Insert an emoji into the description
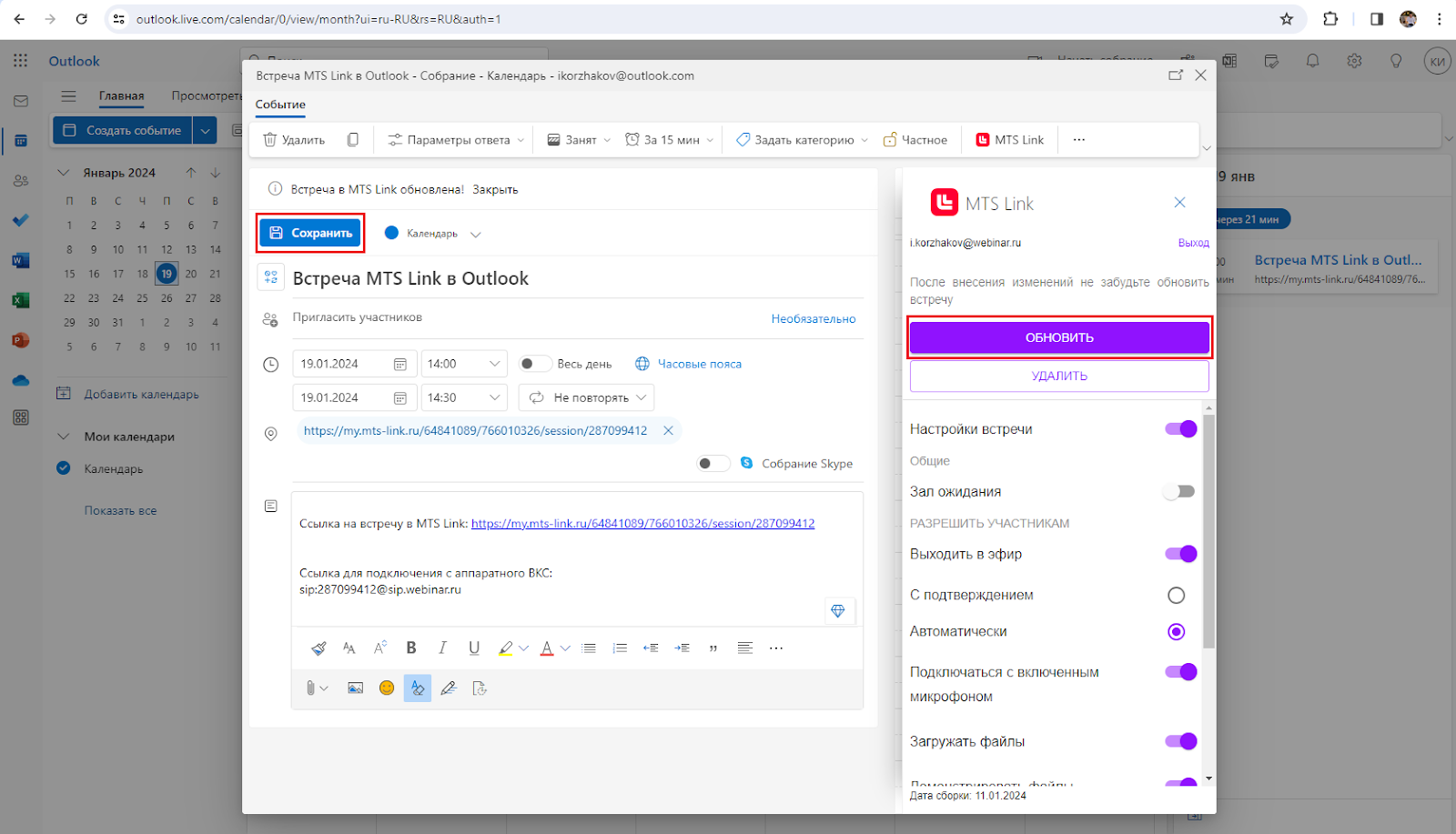The height and width of the screenshot is (834, 1456). tap(387, 688)
